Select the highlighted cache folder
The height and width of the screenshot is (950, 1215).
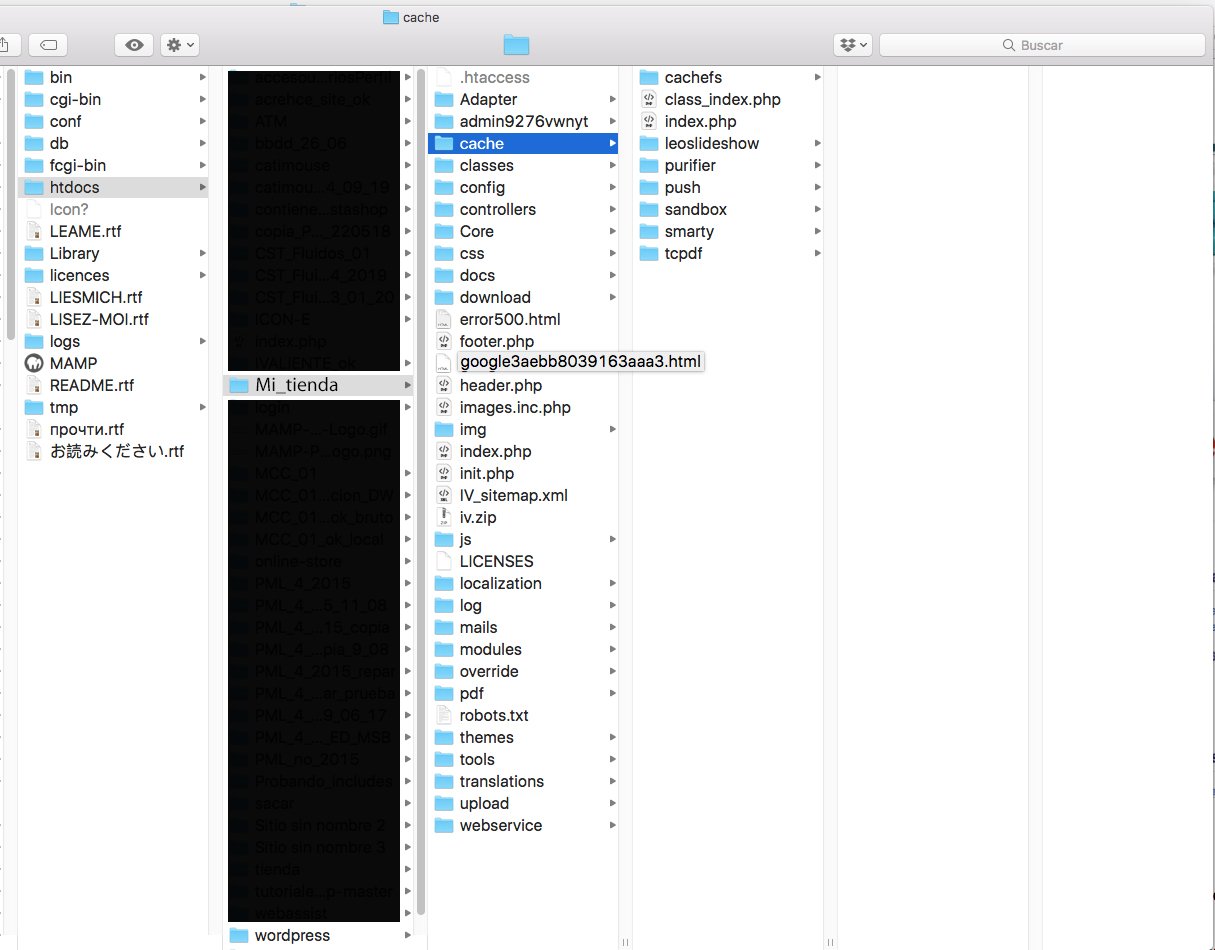click(x=523, y=143)
